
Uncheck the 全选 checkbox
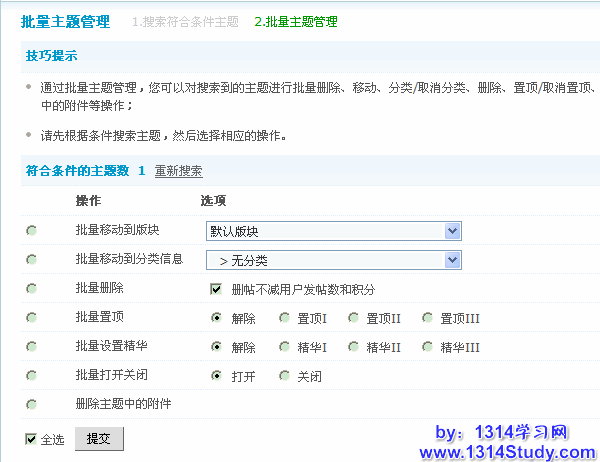(31, 439)
